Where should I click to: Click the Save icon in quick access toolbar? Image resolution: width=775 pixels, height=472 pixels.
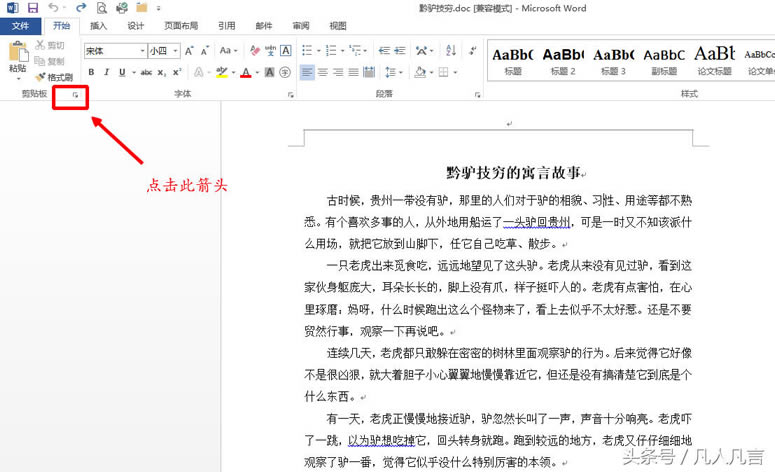coord(32,8)
